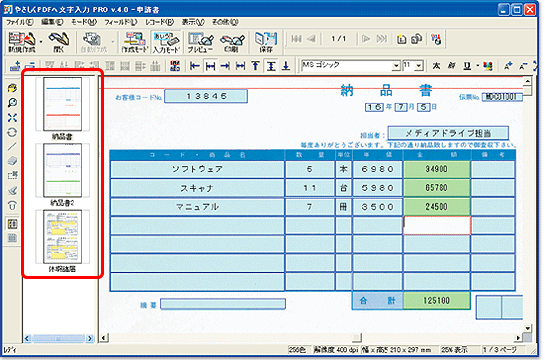The width and height of the screenshot is (545, 360).
Task: Open the MS ゴシック font dropdown
Action: 396,66
